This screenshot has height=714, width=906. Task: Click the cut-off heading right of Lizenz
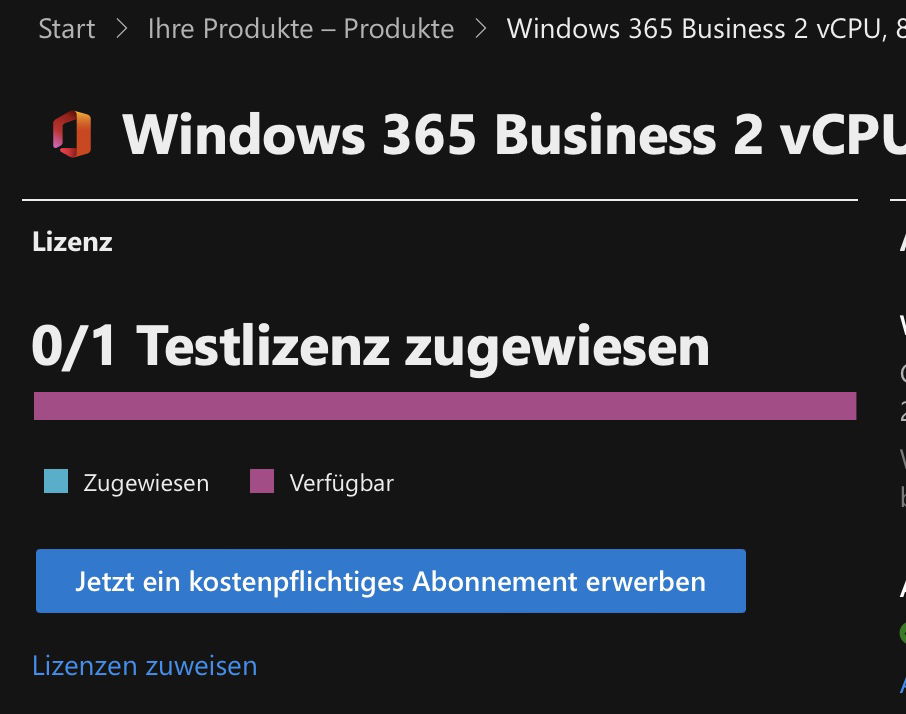pos(903,241)
